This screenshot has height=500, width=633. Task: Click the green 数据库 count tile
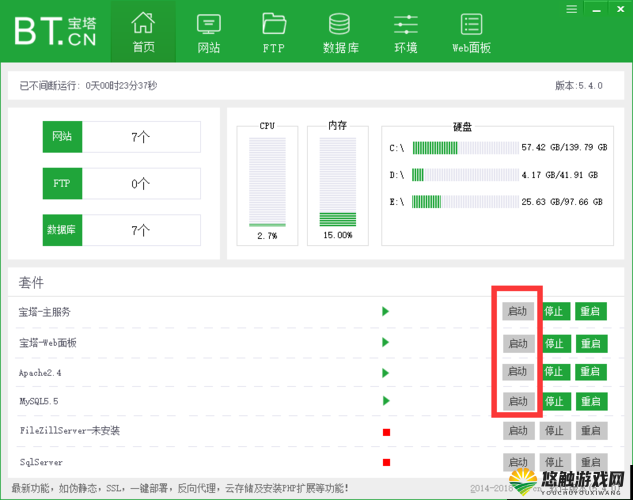click(62, 230)
